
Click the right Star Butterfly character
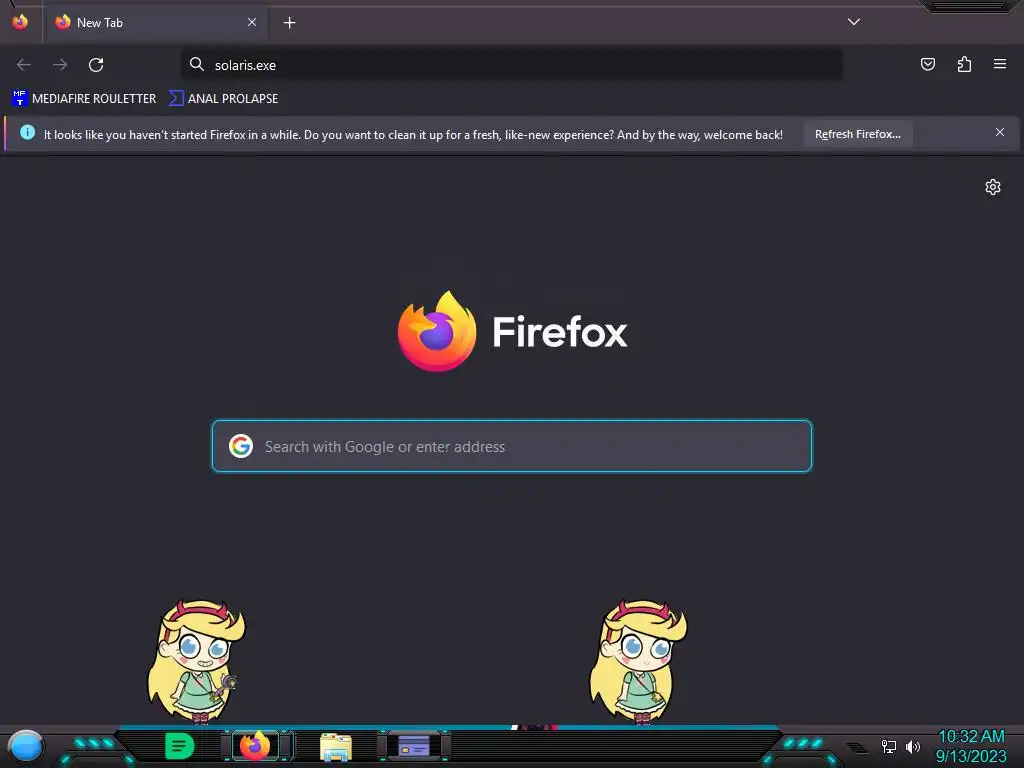(x=638, y=662)
